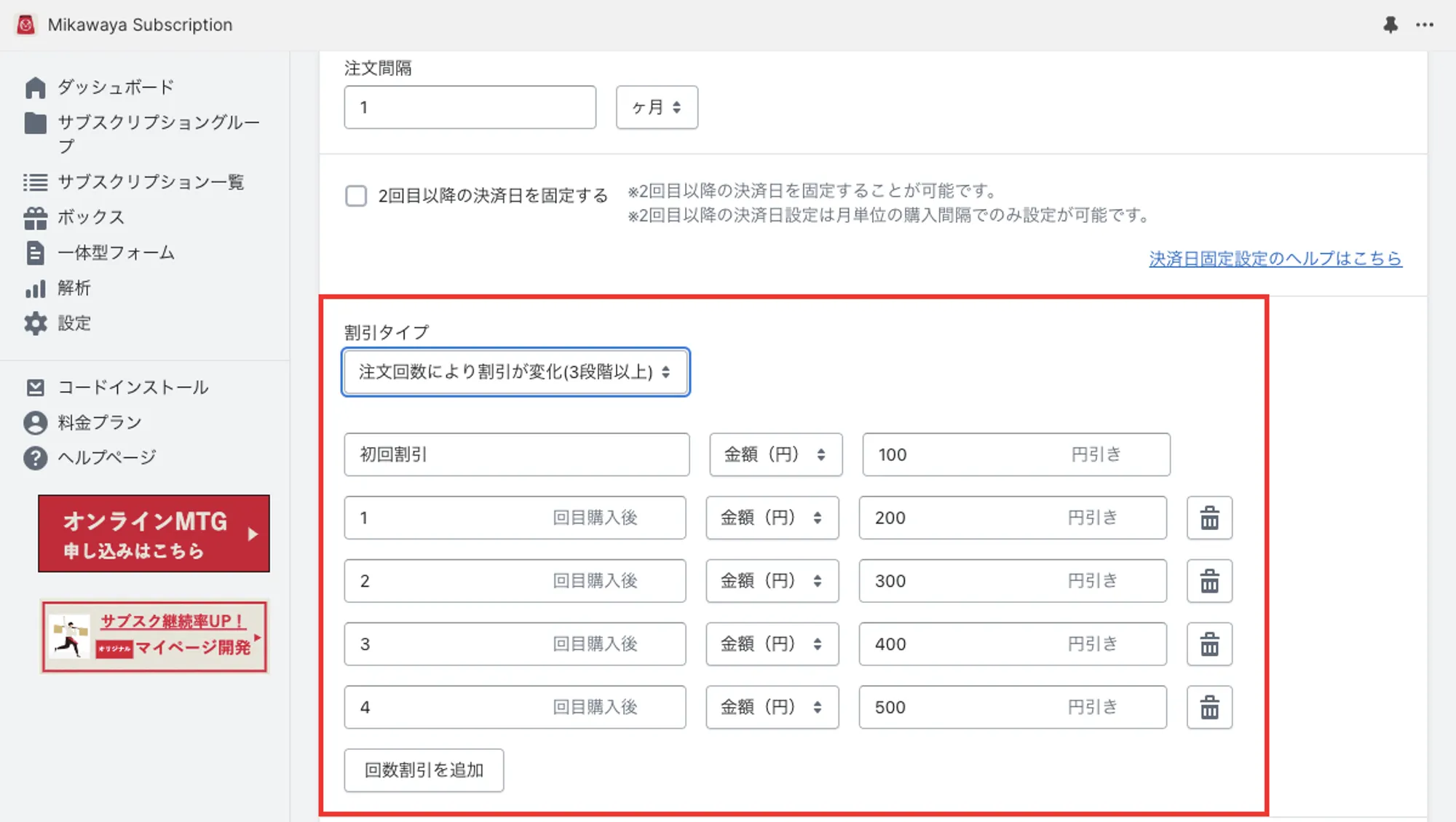Open the 割引タイプ dropdown
The image size is (1456, 822).
coord(515,372)
